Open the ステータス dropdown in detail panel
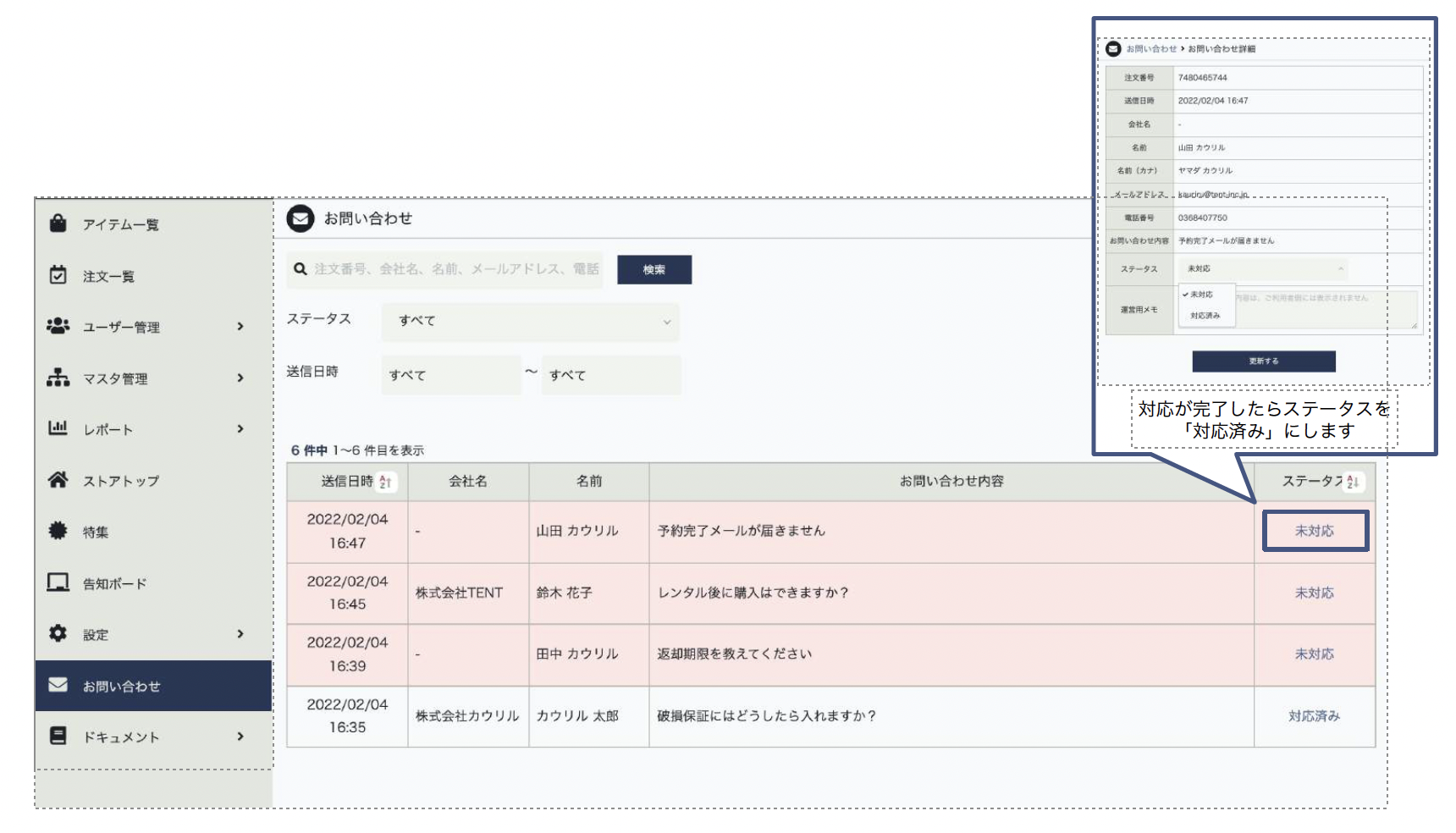 (1263, 269)
